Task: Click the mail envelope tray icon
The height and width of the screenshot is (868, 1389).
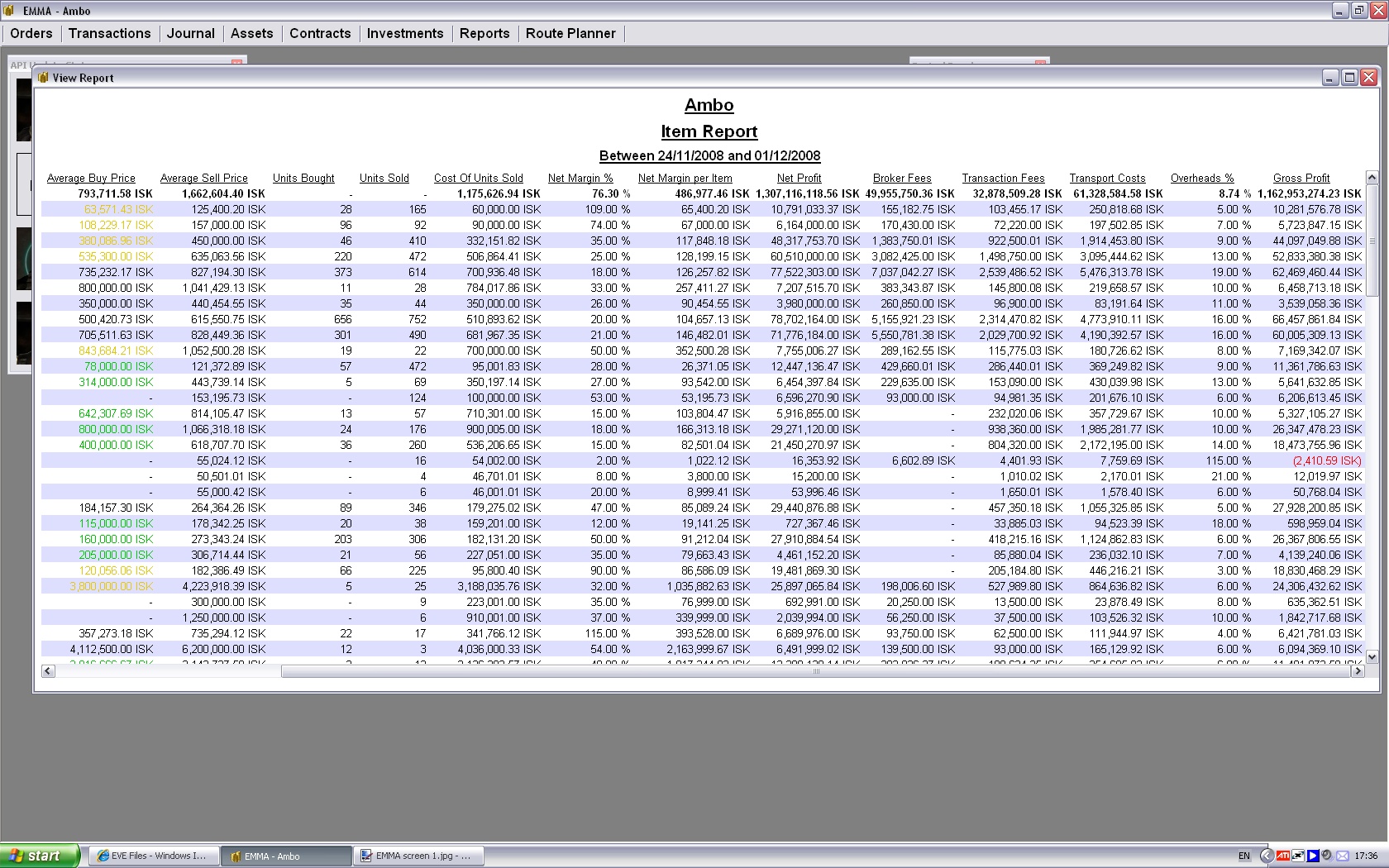Action: [1342, 856]
